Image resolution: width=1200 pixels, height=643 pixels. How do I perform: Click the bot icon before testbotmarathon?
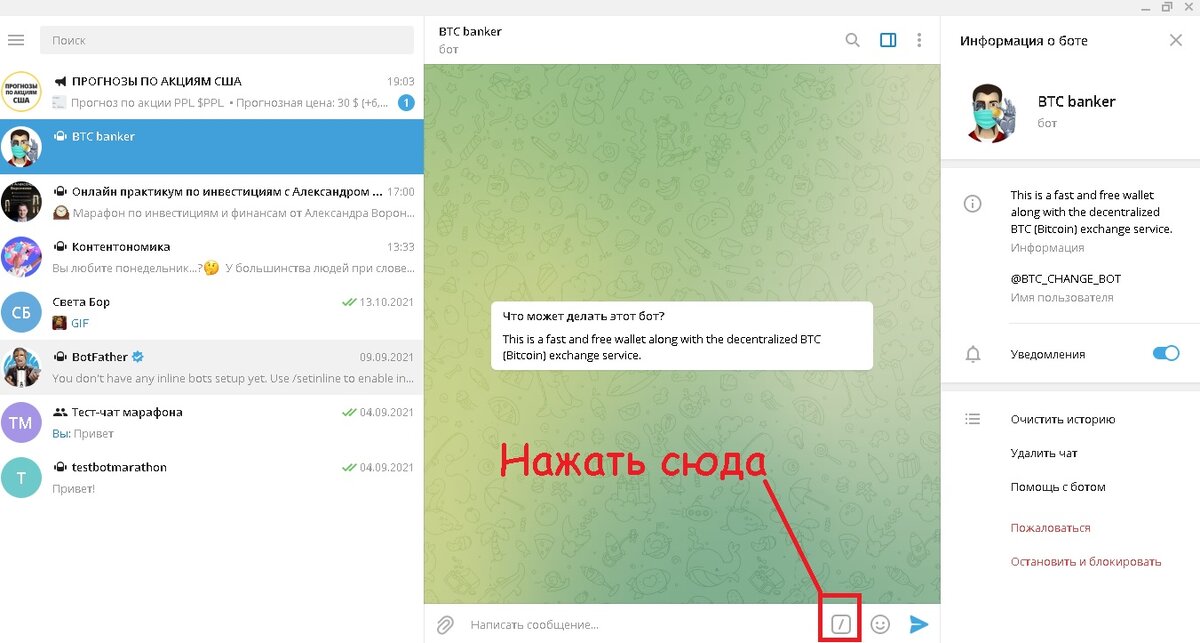(x=60, y=467)
